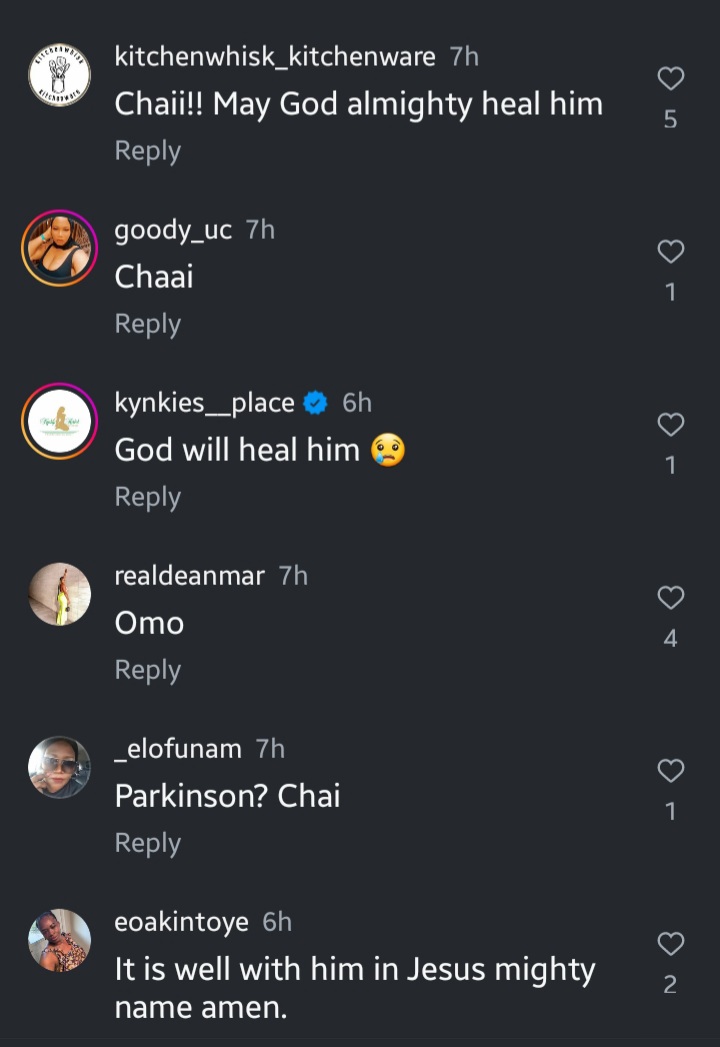Reply to _elofunam's comment
The image size is (720, 1047).
tap(148, 843)
